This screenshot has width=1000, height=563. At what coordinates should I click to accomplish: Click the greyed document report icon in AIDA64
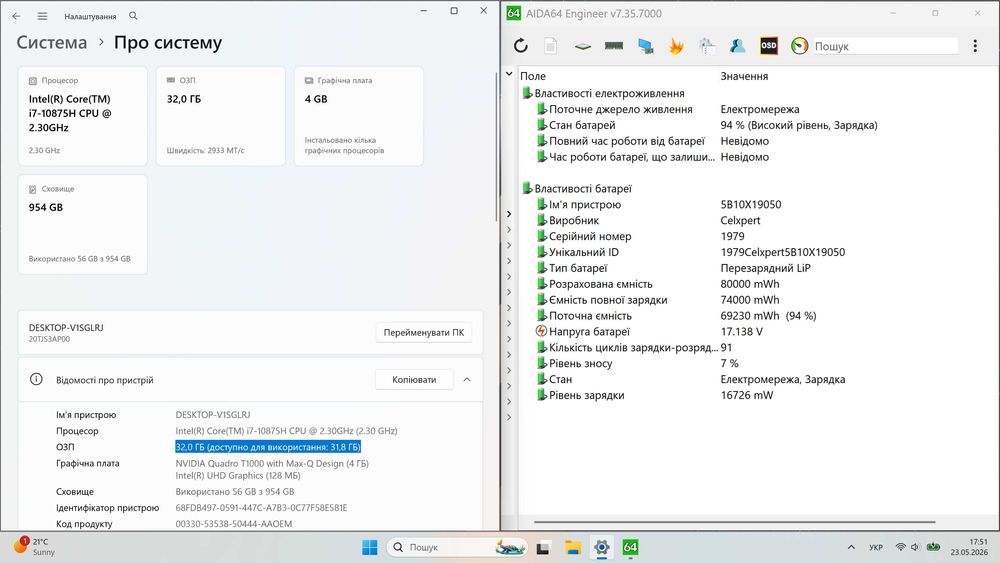point(551,45)
